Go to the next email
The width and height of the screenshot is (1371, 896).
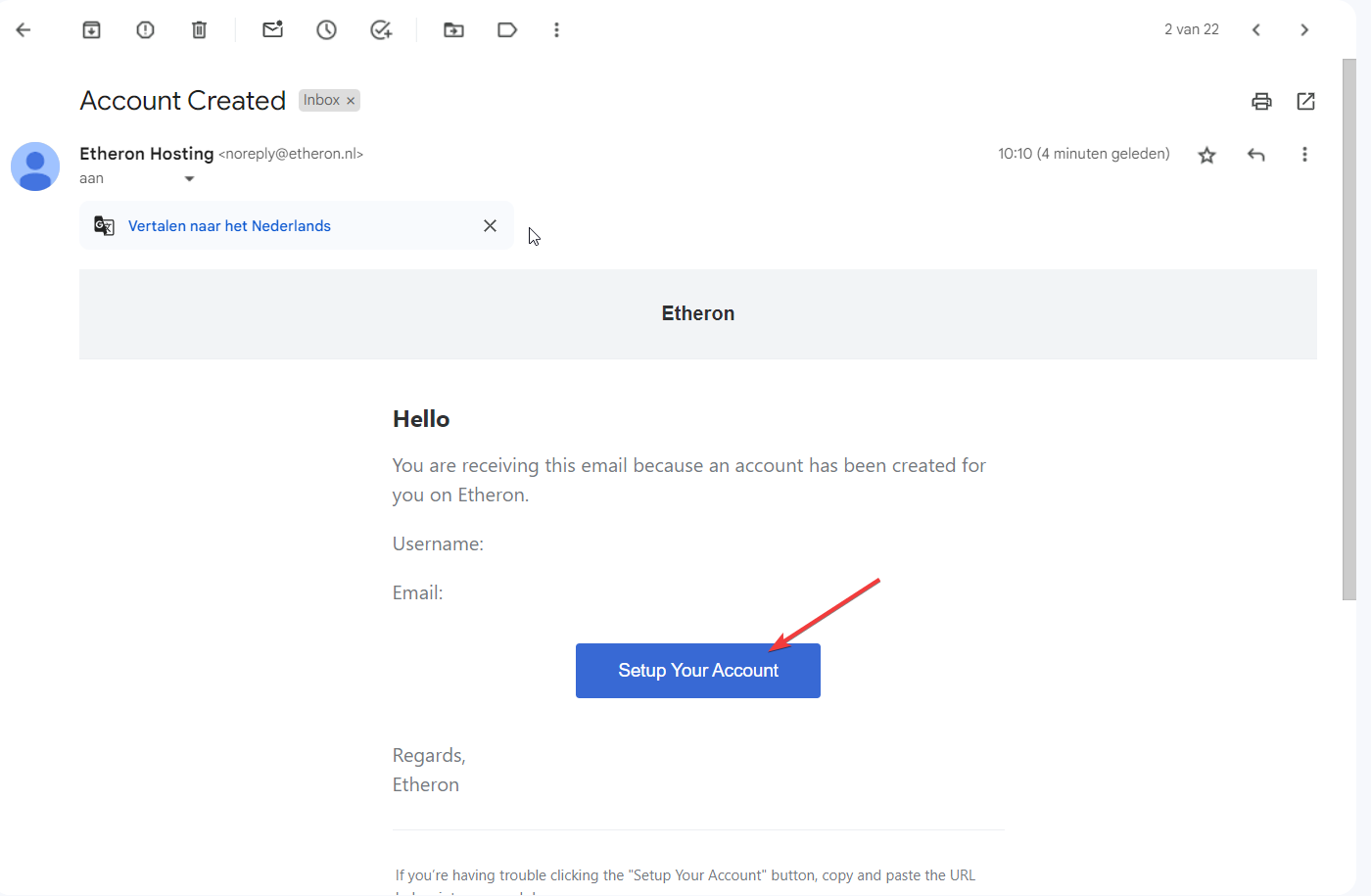coord(1304,30)
